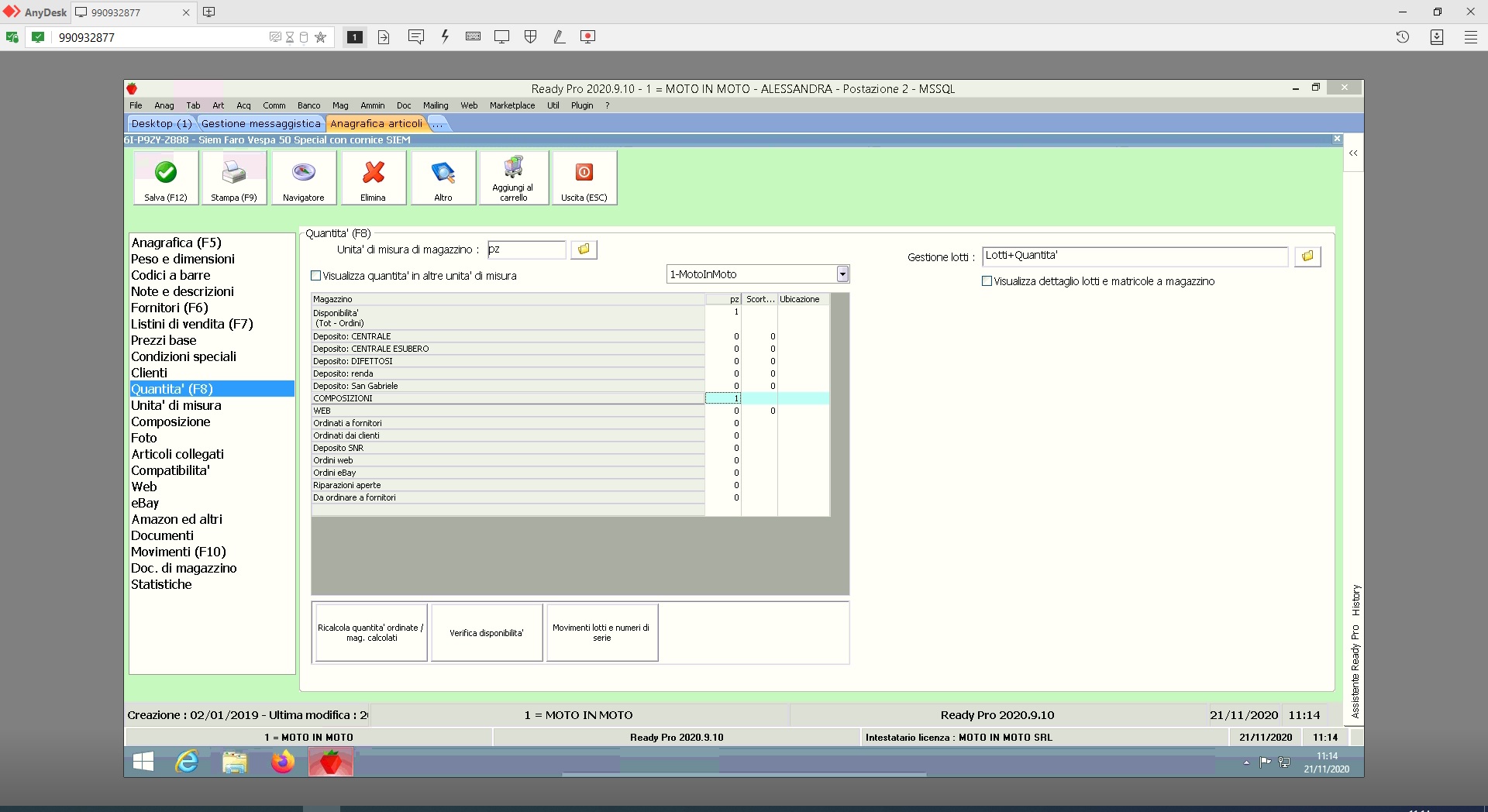Screen dimensions: 1488x812
Task: Favorite this AnyDesk address with the star icon
Action: pos(320,36)
